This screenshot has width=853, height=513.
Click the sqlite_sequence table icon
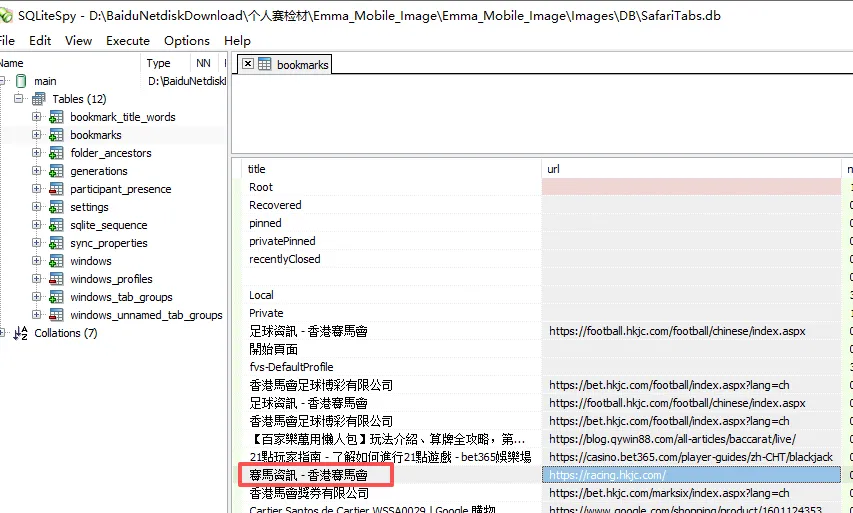click(56, 225)
